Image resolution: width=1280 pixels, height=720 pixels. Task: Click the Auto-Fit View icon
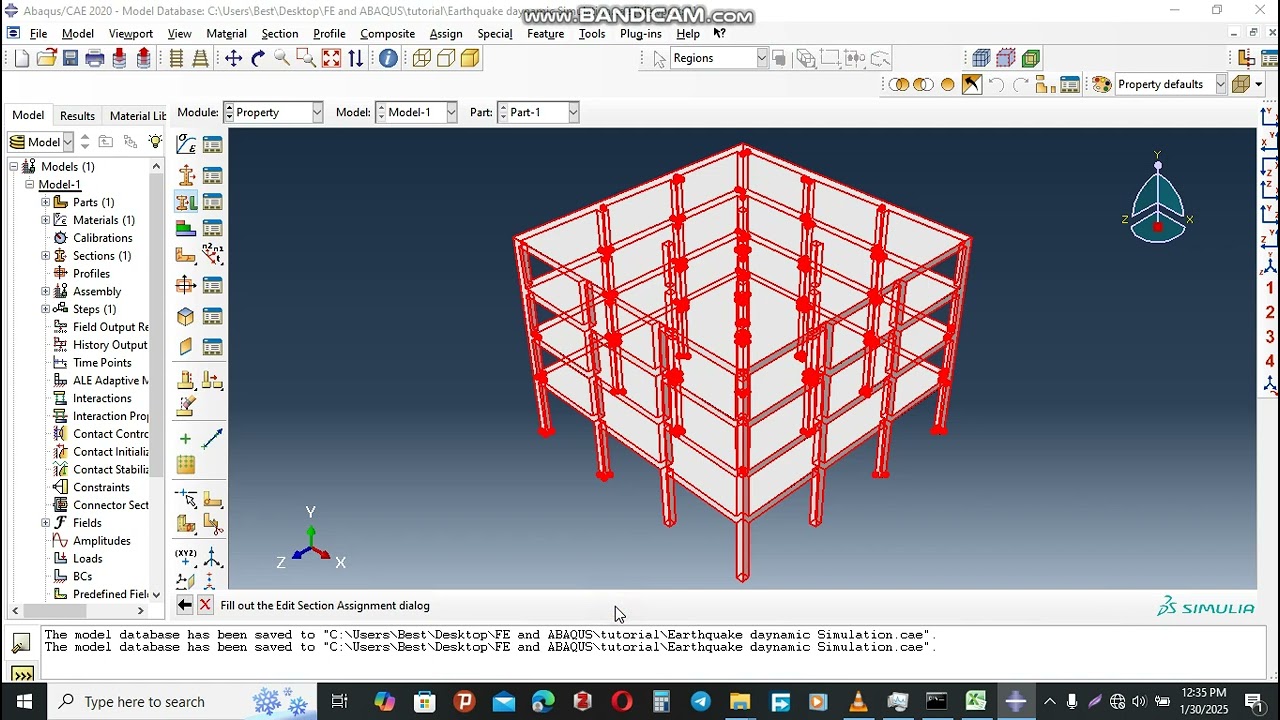(x=331, y=58)
